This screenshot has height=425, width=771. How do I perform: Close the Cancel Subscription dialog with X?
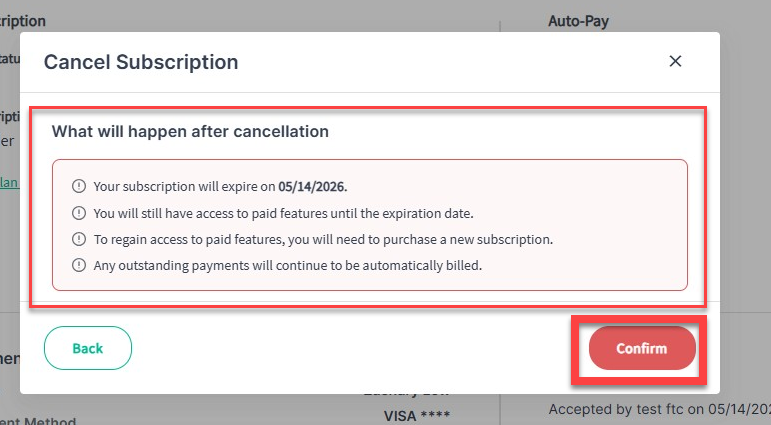[675, 61]
